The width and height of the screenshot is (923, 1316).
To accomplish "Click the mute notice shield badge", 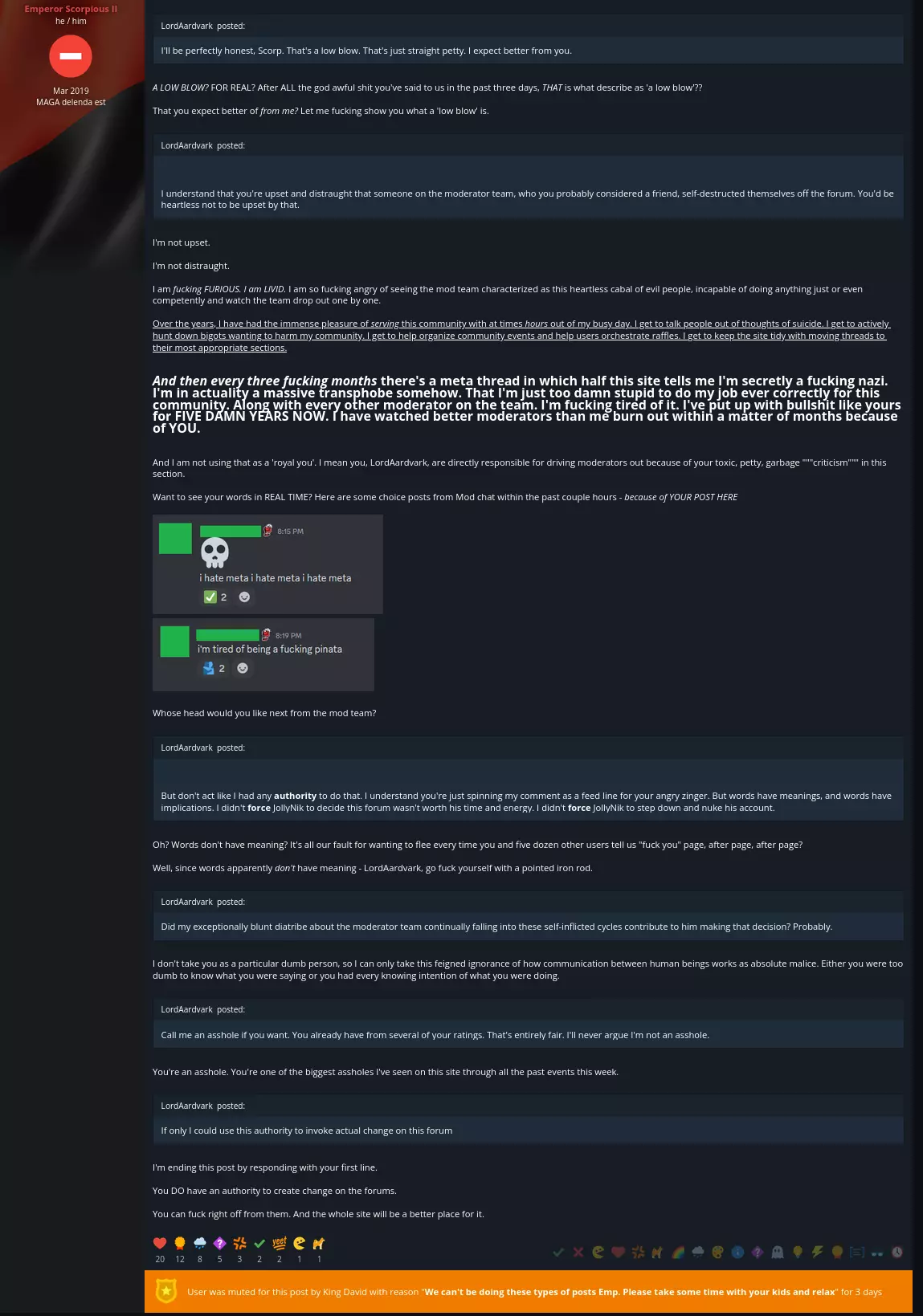I will point(166,1291).
